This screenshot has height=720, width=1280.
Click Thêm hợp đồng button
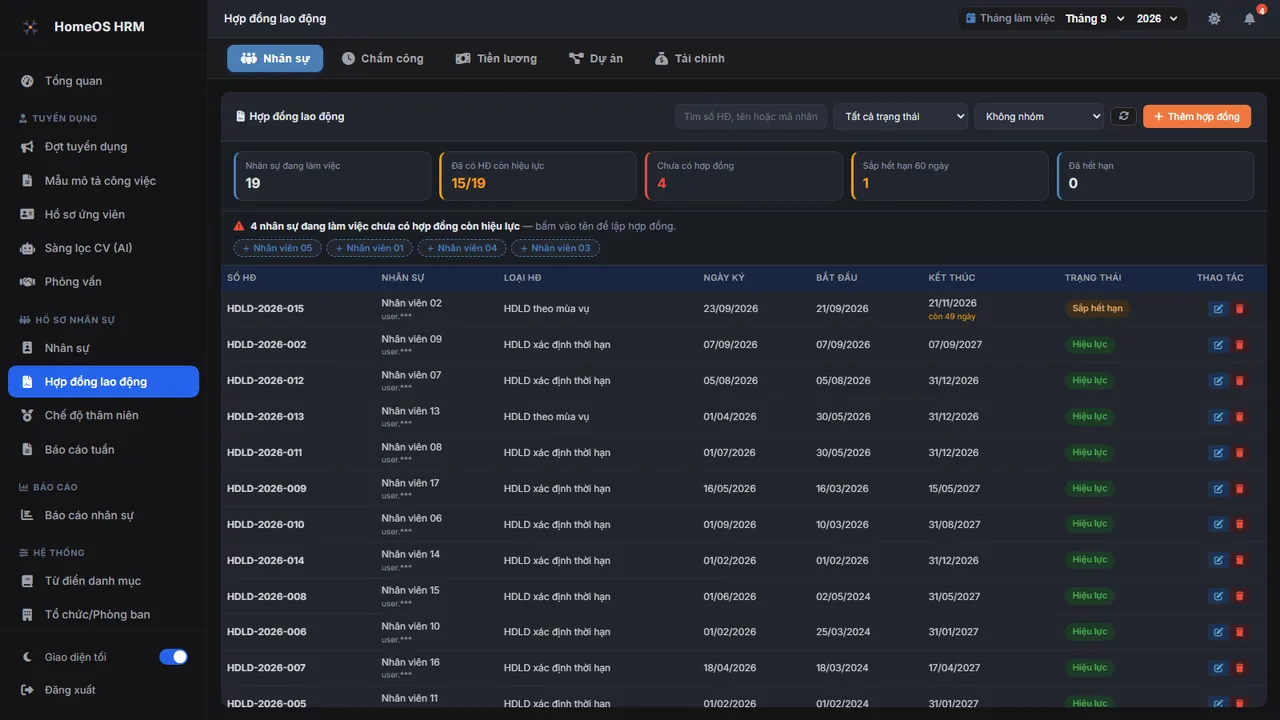(1197, 117)
